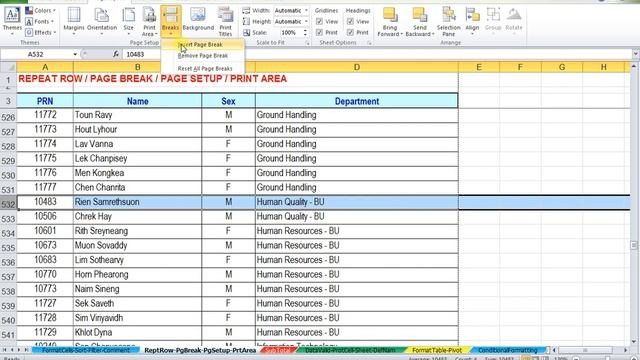Click the Rotate objects button

(x=514, y=20)
